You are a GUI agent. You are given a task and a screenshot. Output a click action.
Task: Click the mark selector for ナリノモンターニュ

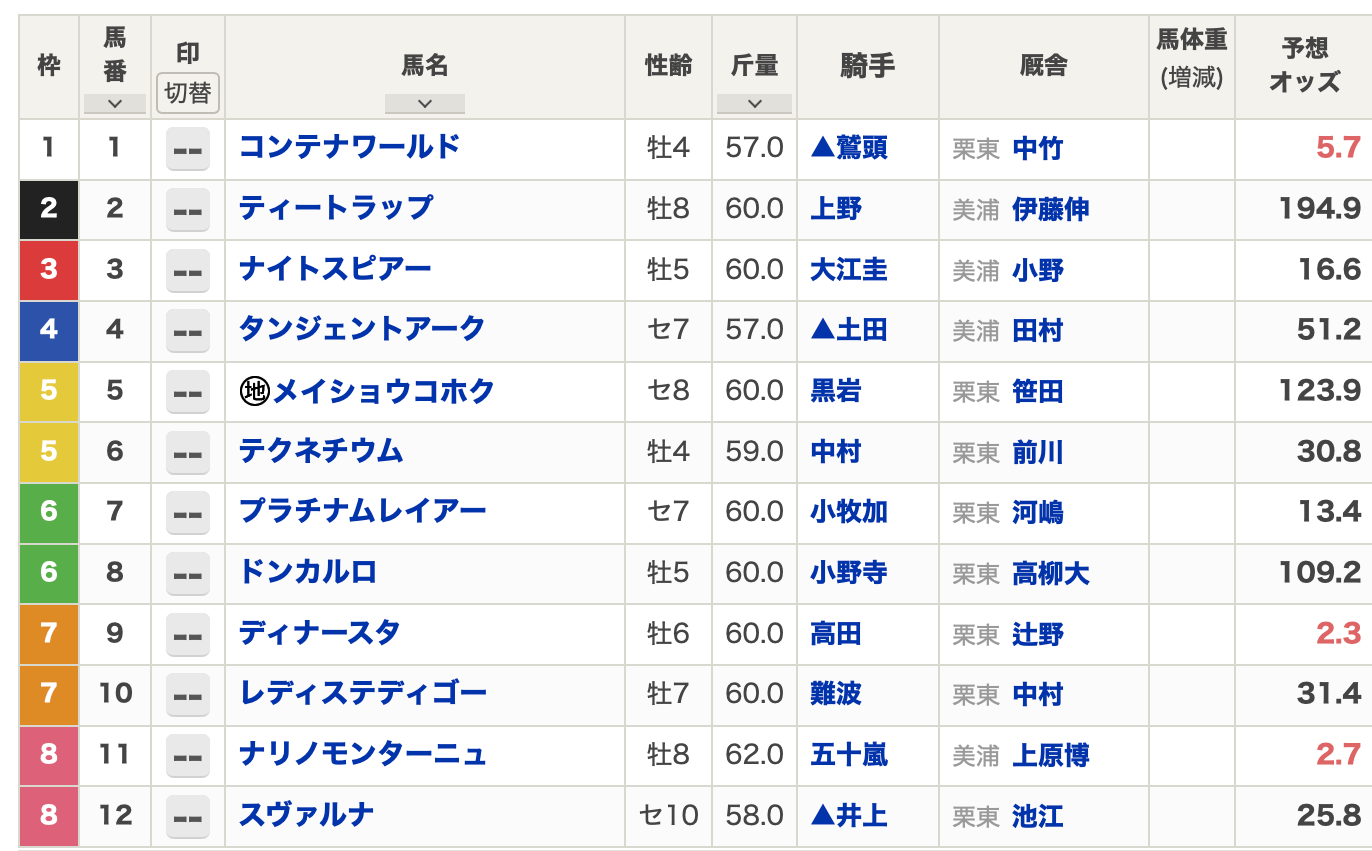(188, 755)
